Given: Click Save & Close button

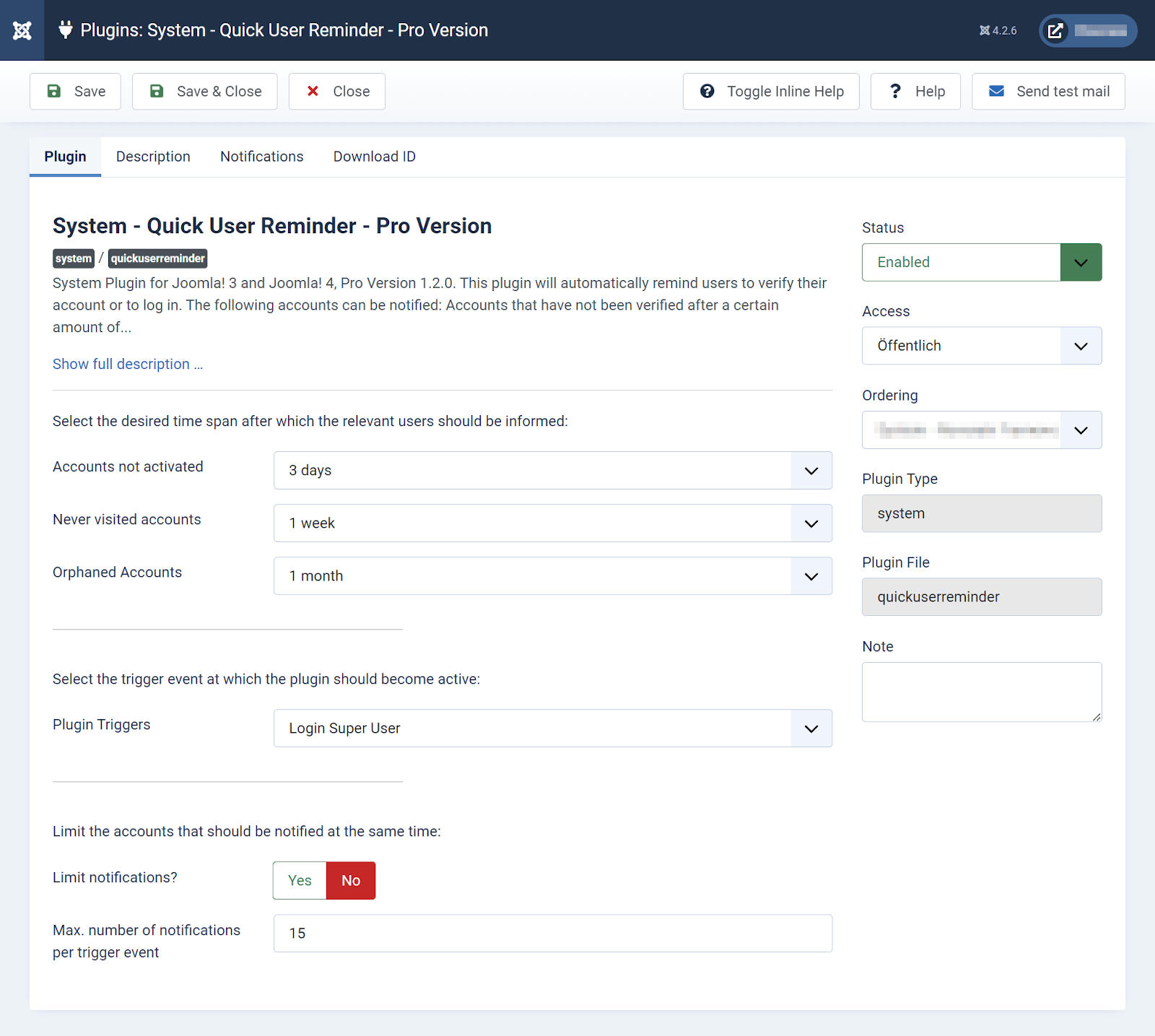Looking at the screenshot, I should click(x=204, y=91).
